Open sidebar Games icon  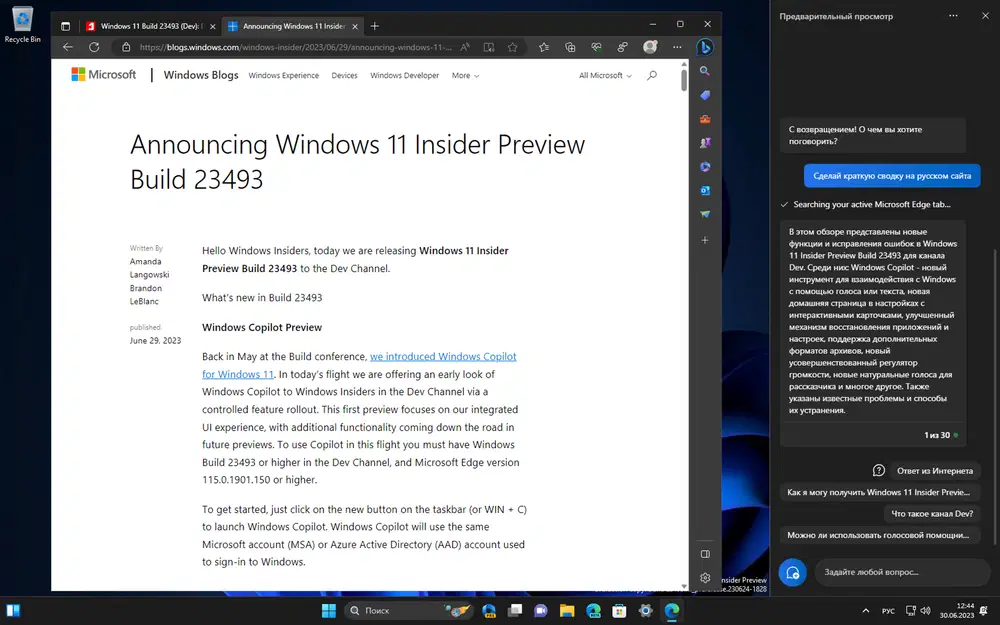(x=705, y=143)
